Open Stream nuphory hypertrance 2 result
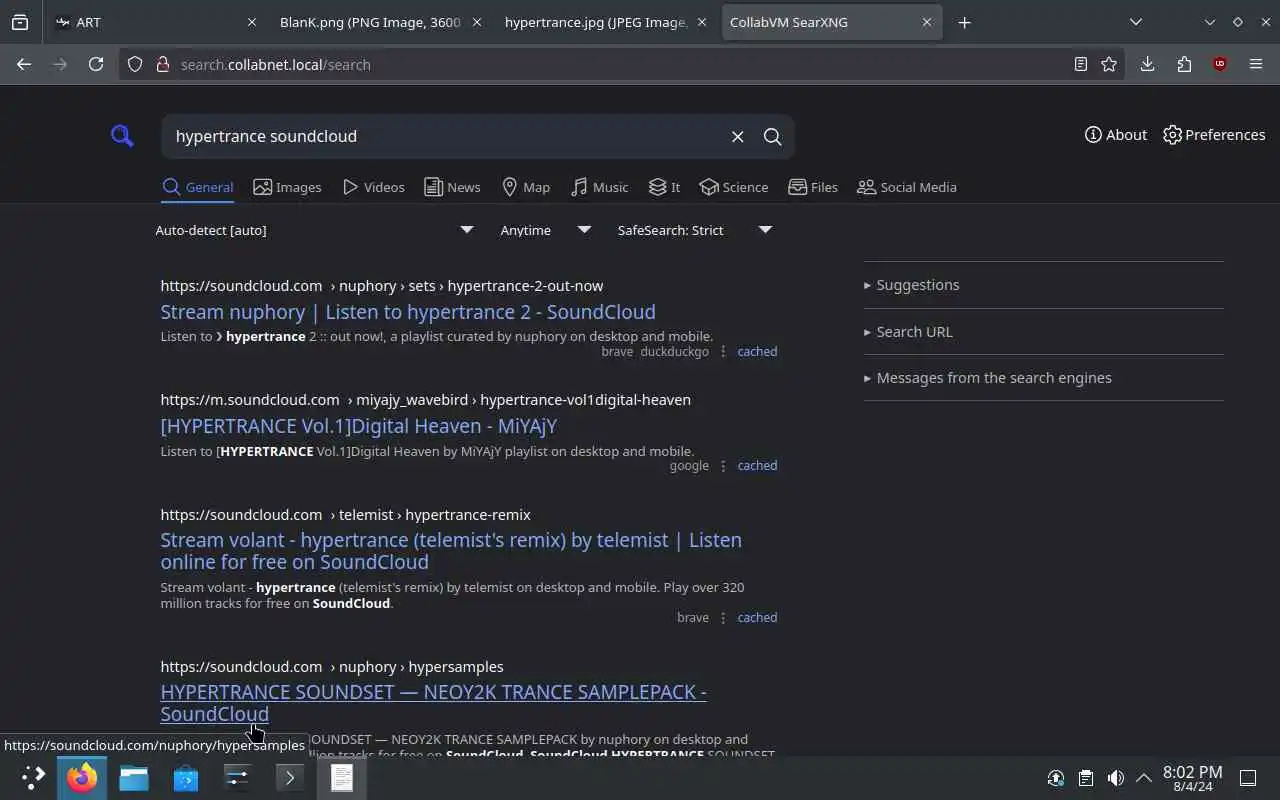This screenshot has height=800, width=1280. click(408, 312)
